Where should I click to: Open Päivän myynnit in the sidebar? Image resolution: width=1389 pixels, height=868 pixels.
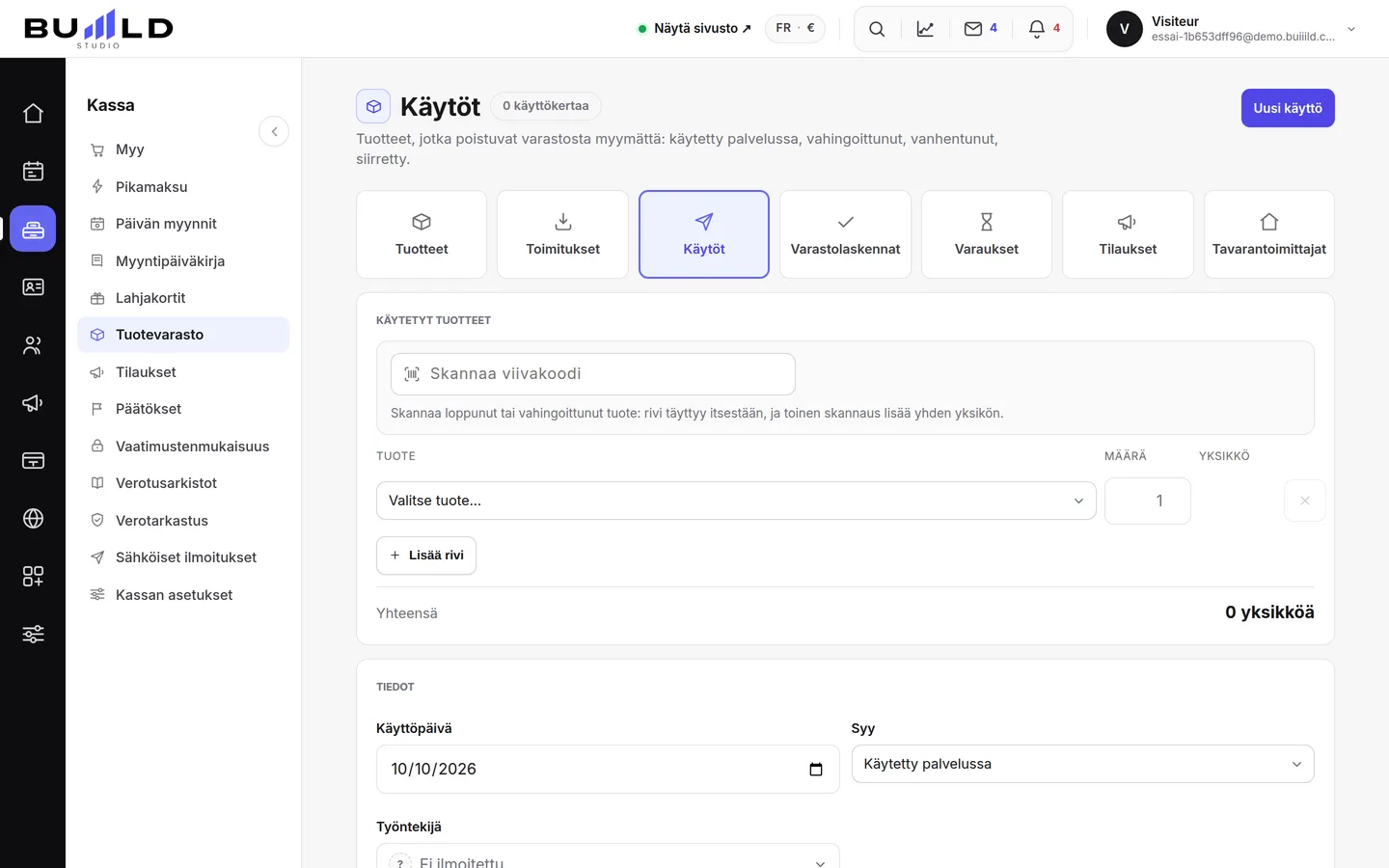183,224
